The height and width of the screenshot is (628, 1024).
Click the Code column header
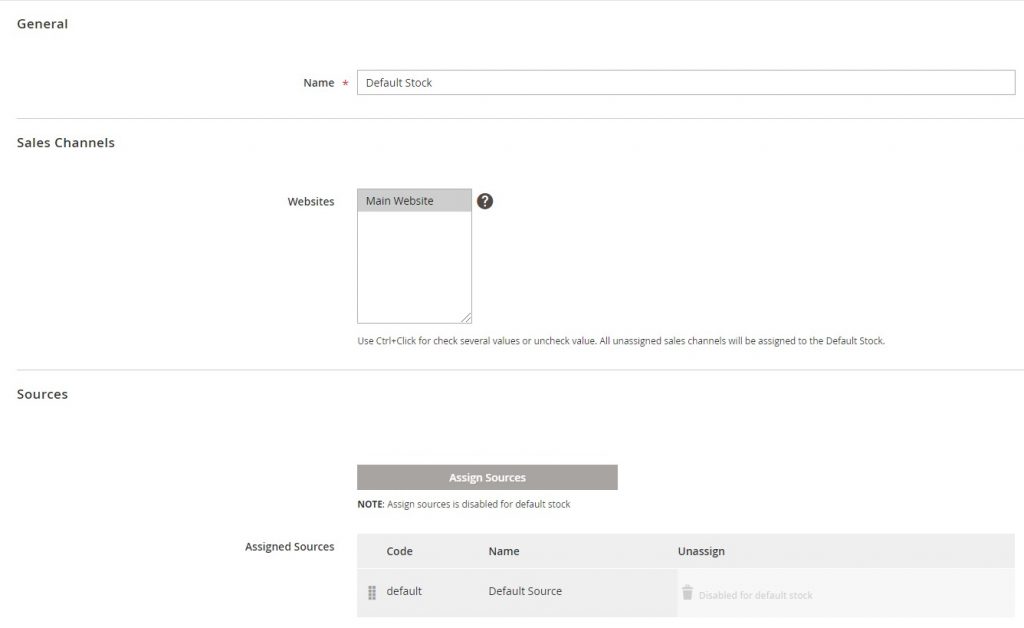pyautogui.click(x=400, y=551)
